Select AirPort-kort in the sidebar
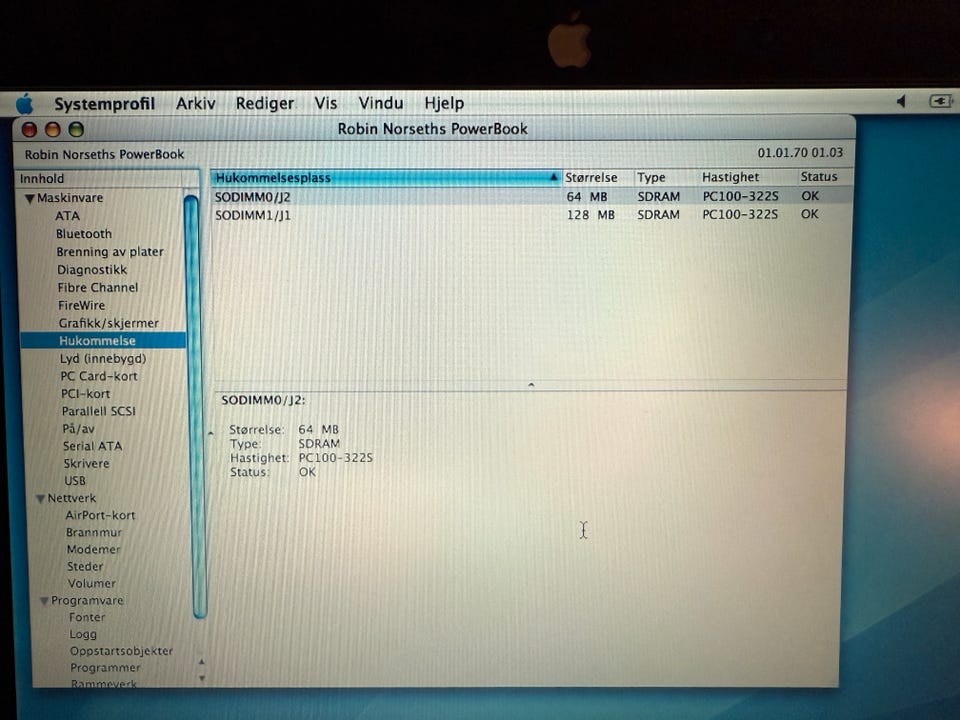The height and width of the screenshot is (720, 960). 100,516
